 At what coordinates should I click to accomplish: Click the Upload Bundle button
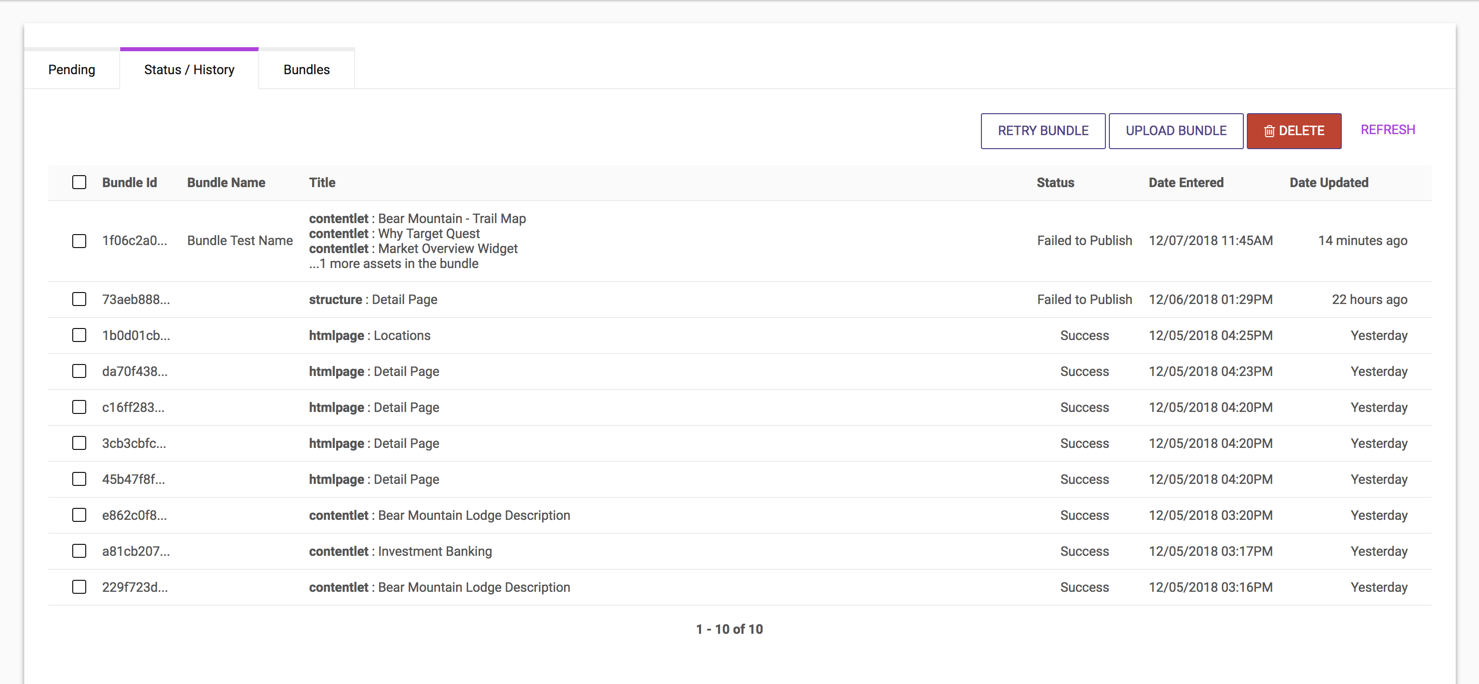[x=1175, y=131]
